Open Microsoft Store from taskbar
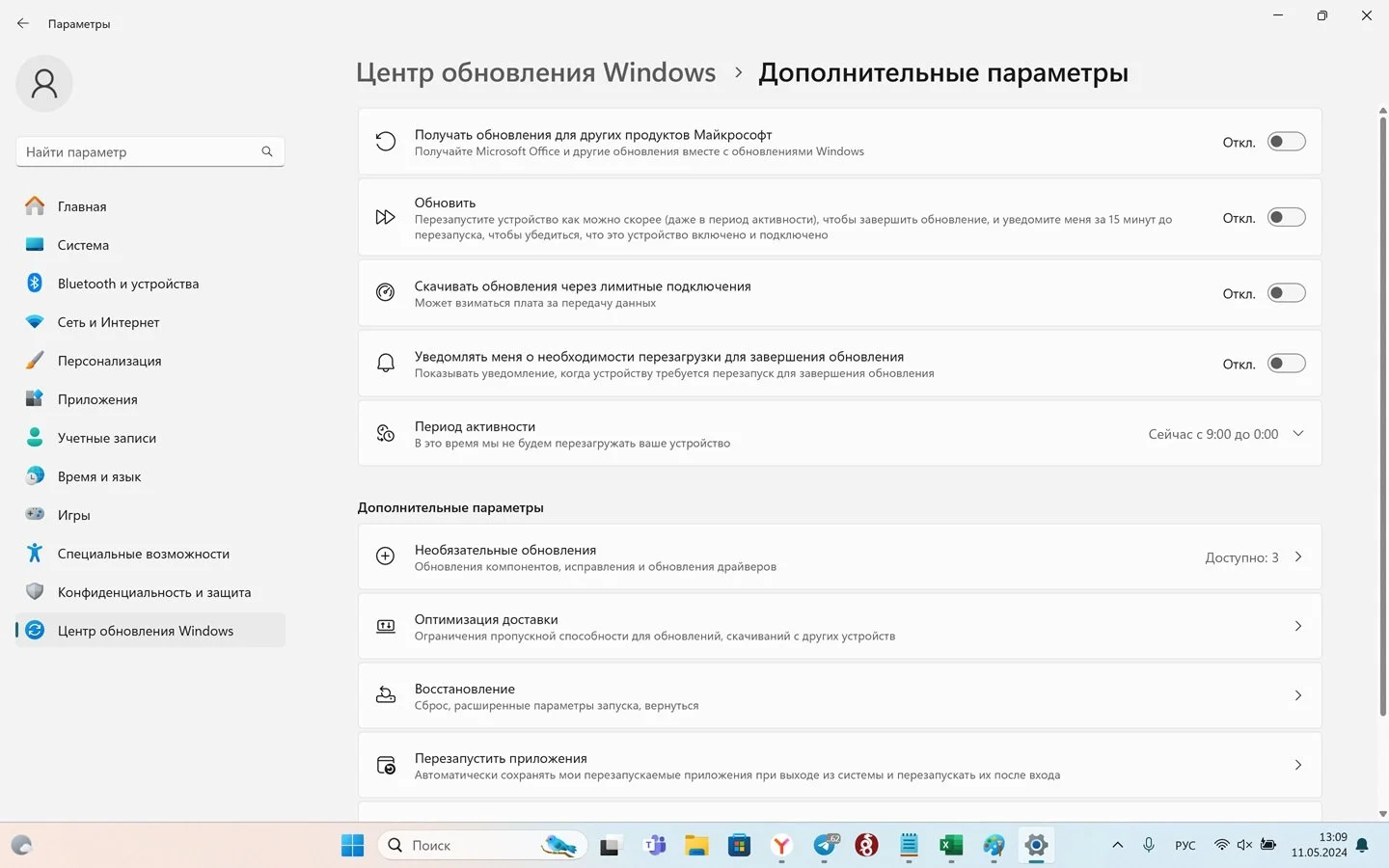The width and height of the screenshot is (1389, 868). pos(739,846)
